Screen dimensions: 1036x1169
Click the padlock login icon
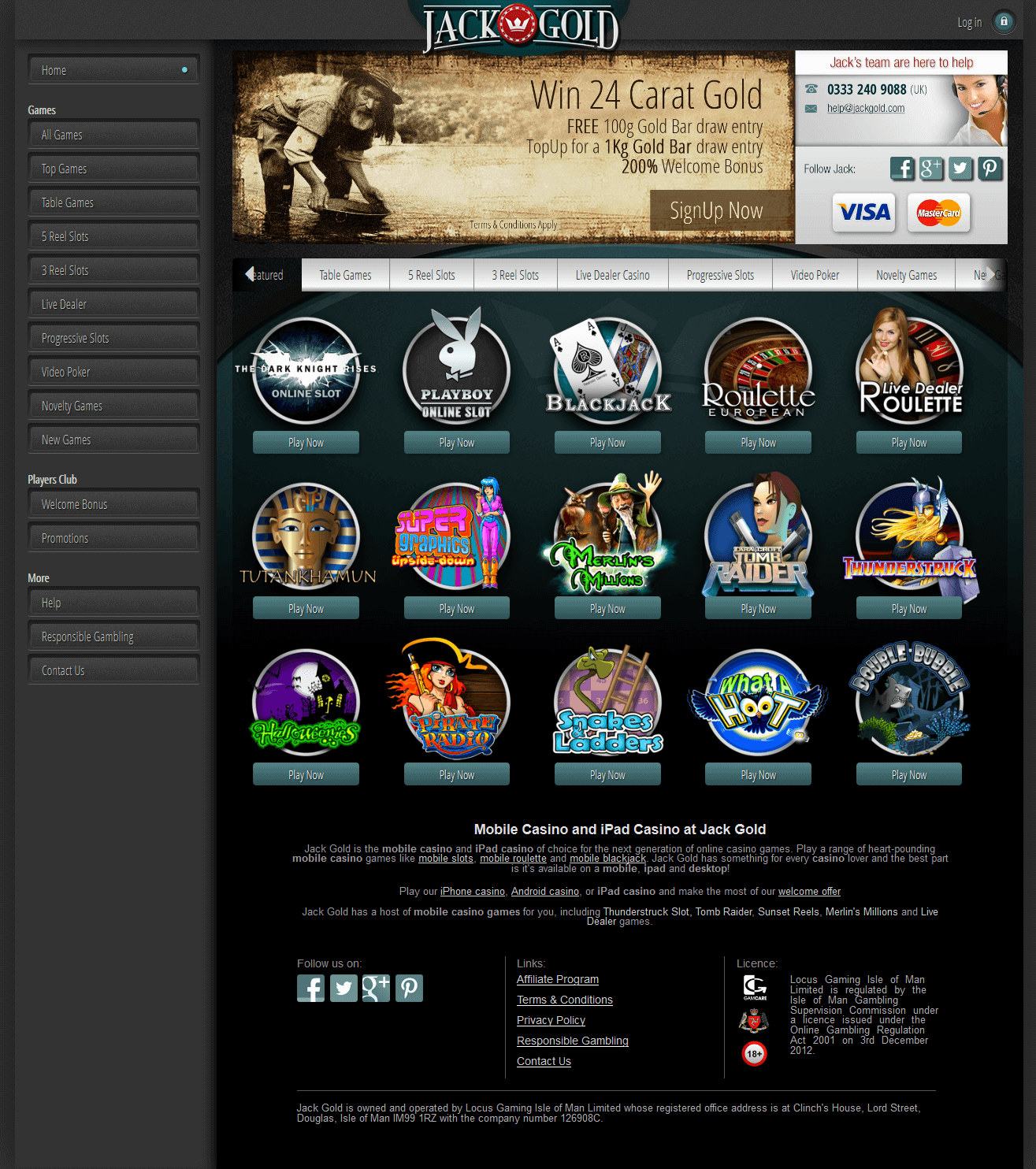(1004, 21)
